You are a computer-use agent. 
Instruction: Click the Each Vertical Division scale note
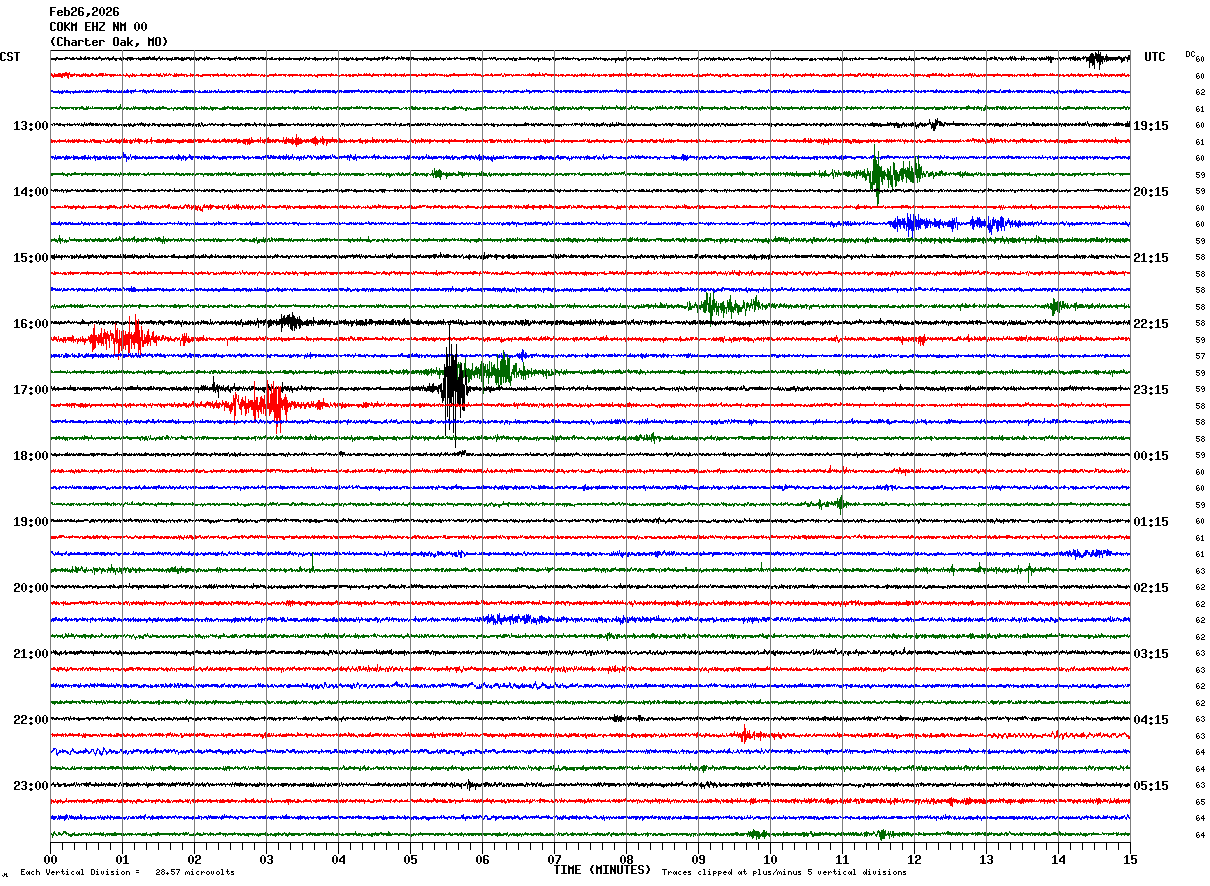127,873
